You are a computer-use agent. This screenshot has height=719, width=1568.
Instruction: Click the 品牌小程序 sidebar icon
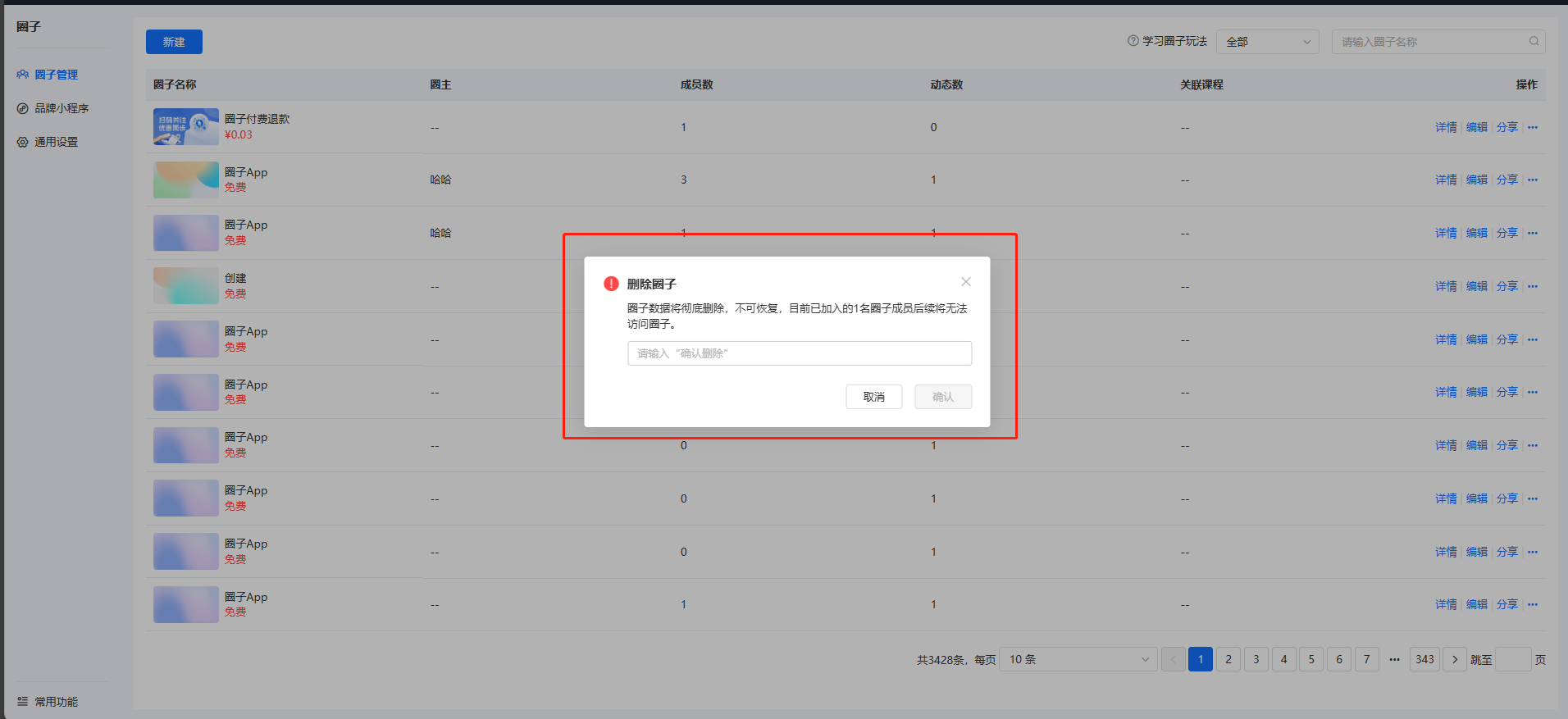point(23,108)
